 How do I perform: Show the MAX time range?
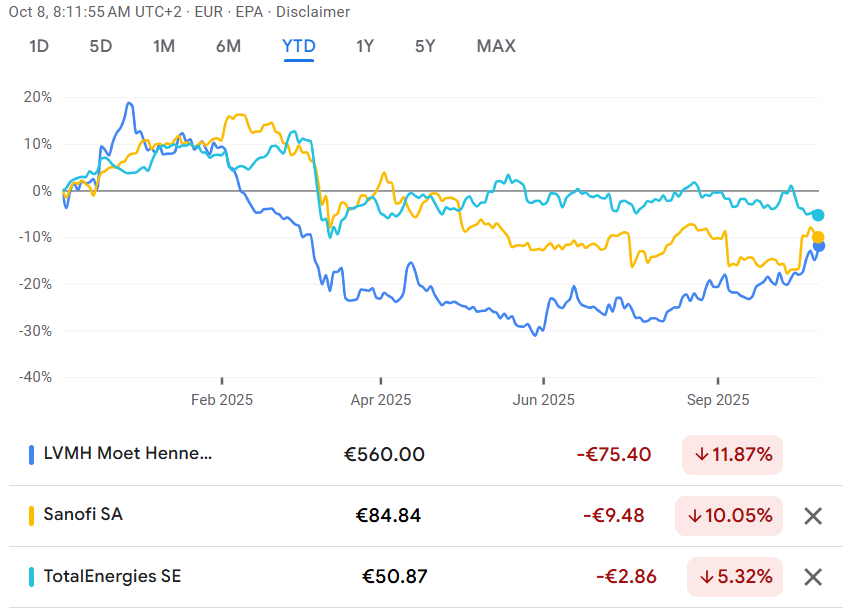496,46
